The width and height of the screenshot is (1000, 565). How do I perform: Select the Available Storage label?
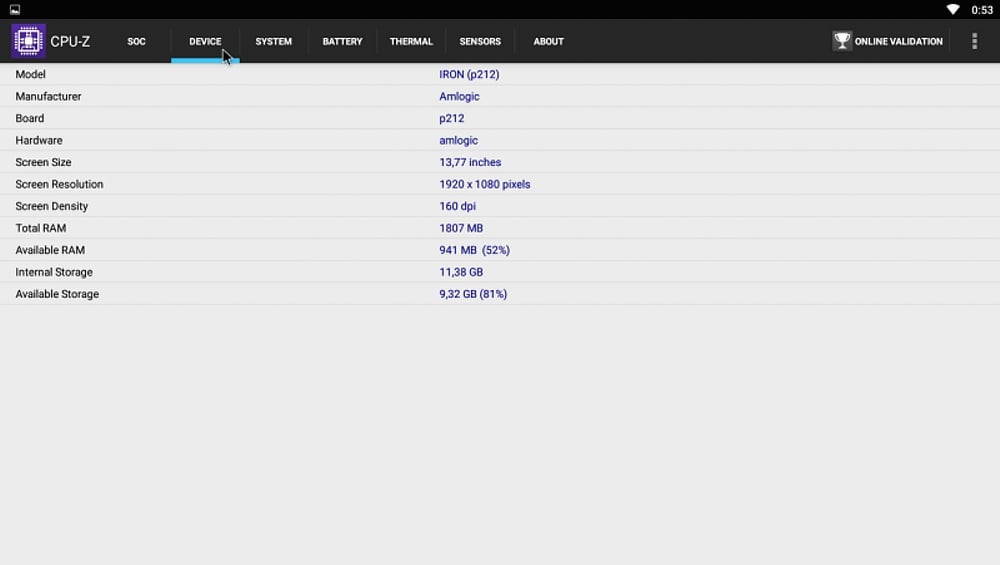coord(57,294)
